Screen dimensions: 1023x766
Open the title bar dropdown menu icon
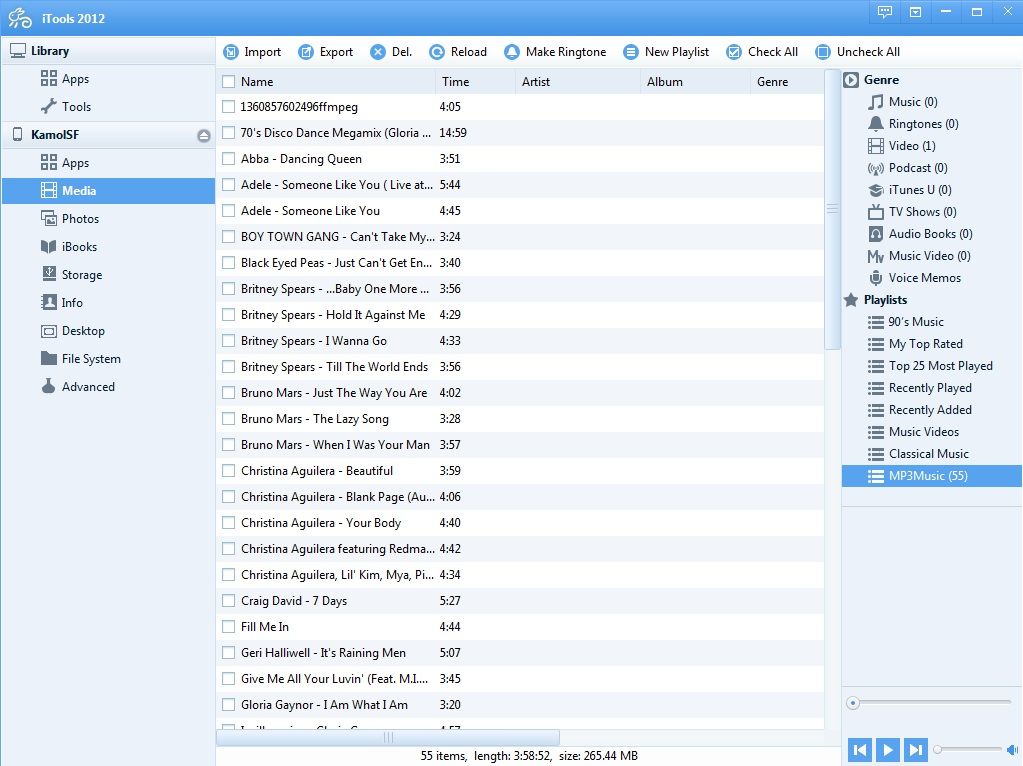[x=915, y=12]
